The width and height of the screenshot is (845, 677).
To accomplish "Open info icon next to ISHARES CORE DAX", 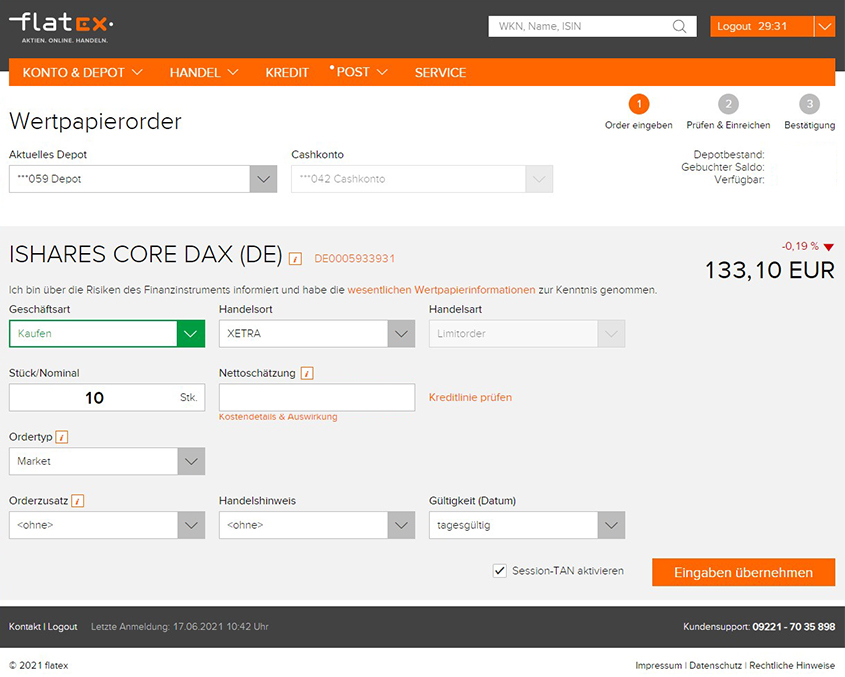I will pos(295,259).
